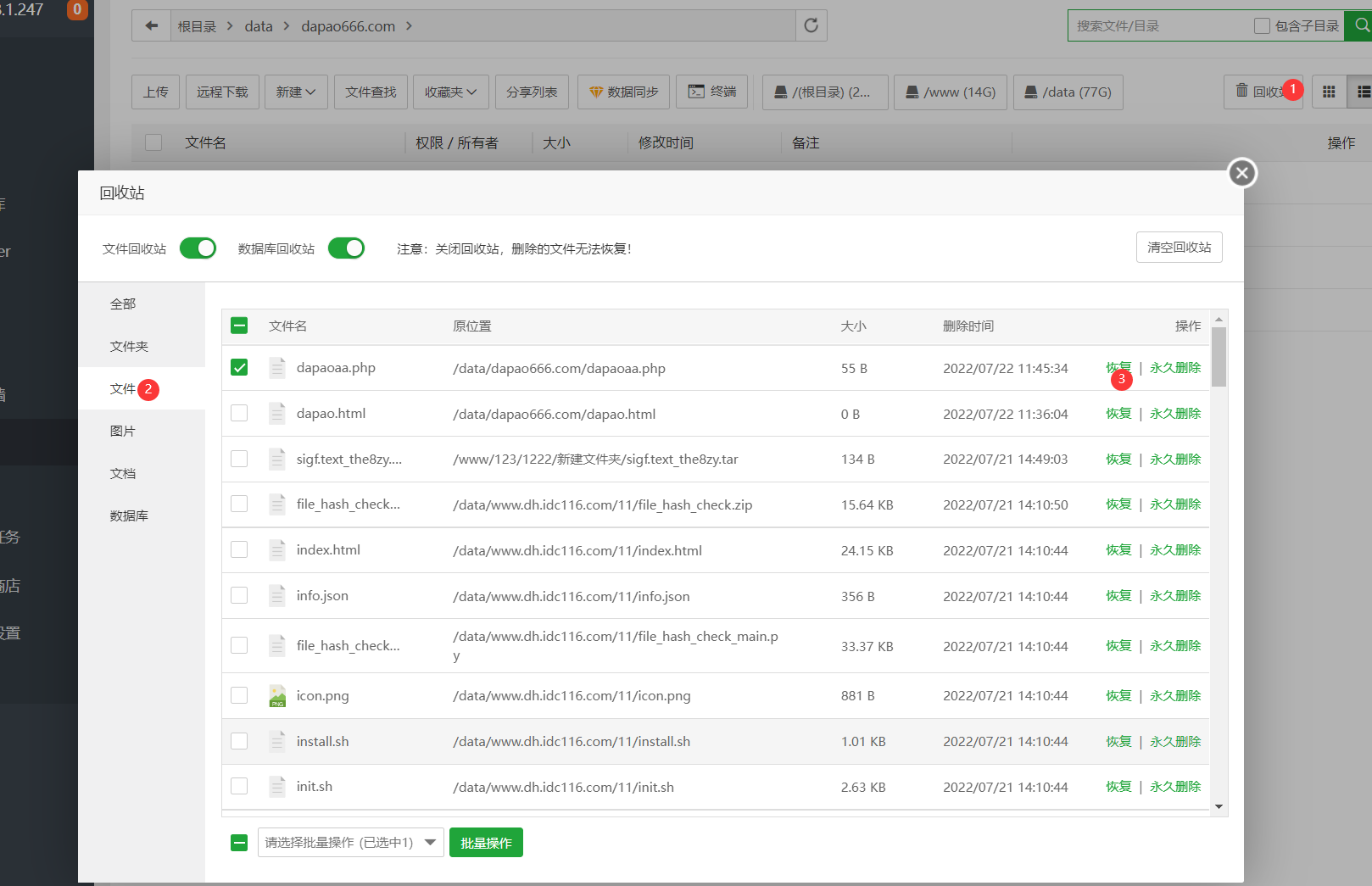Check the info.json row checkbox
This screenshot has height=886, width=1372.
click(x=239, y=595)
